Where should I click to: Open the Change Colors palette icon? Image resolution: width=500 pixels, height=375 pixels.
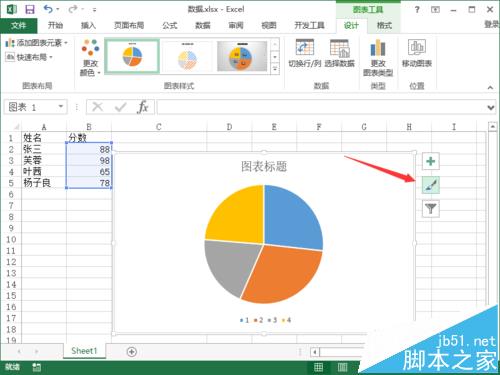pos(90,48)
